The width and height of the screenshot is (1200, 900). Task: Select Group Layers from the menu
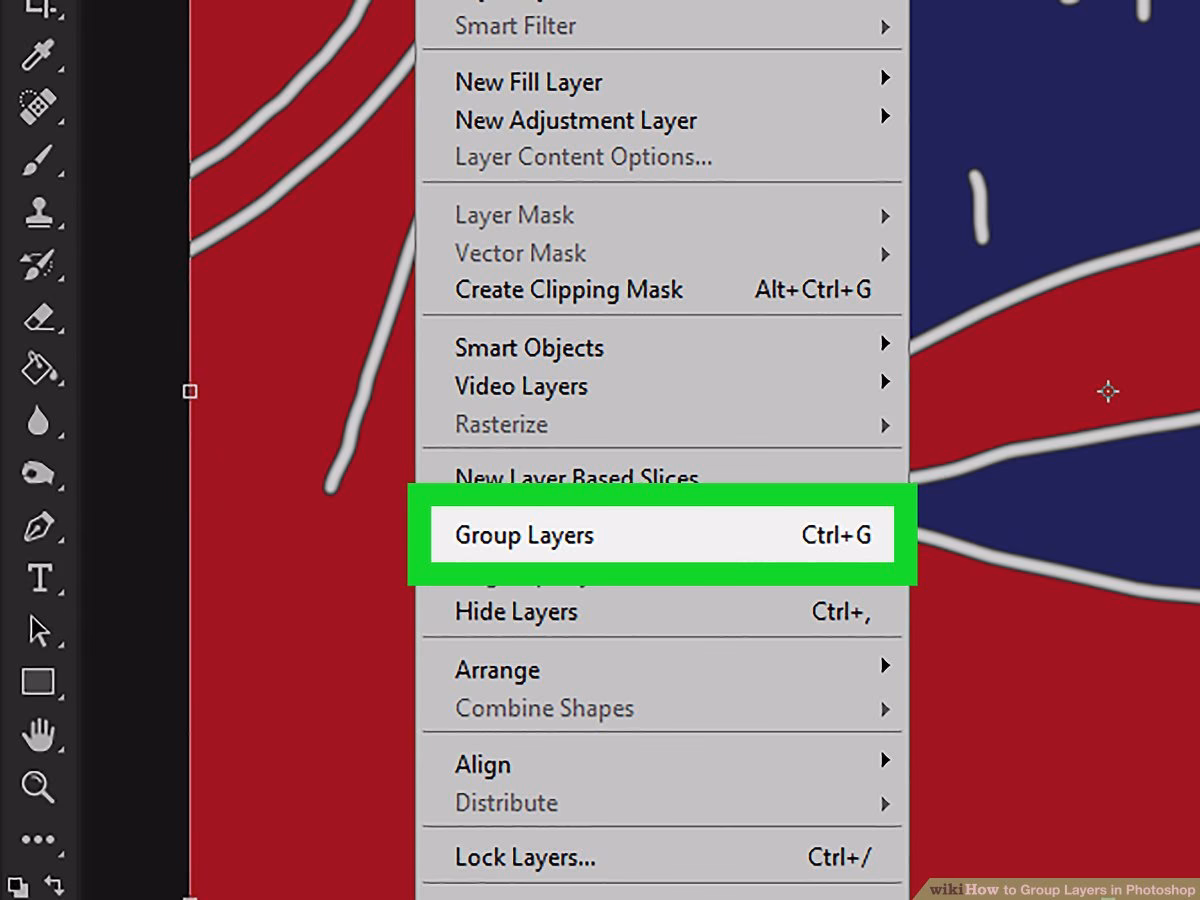pyautogui.click(x=523, y=535)
